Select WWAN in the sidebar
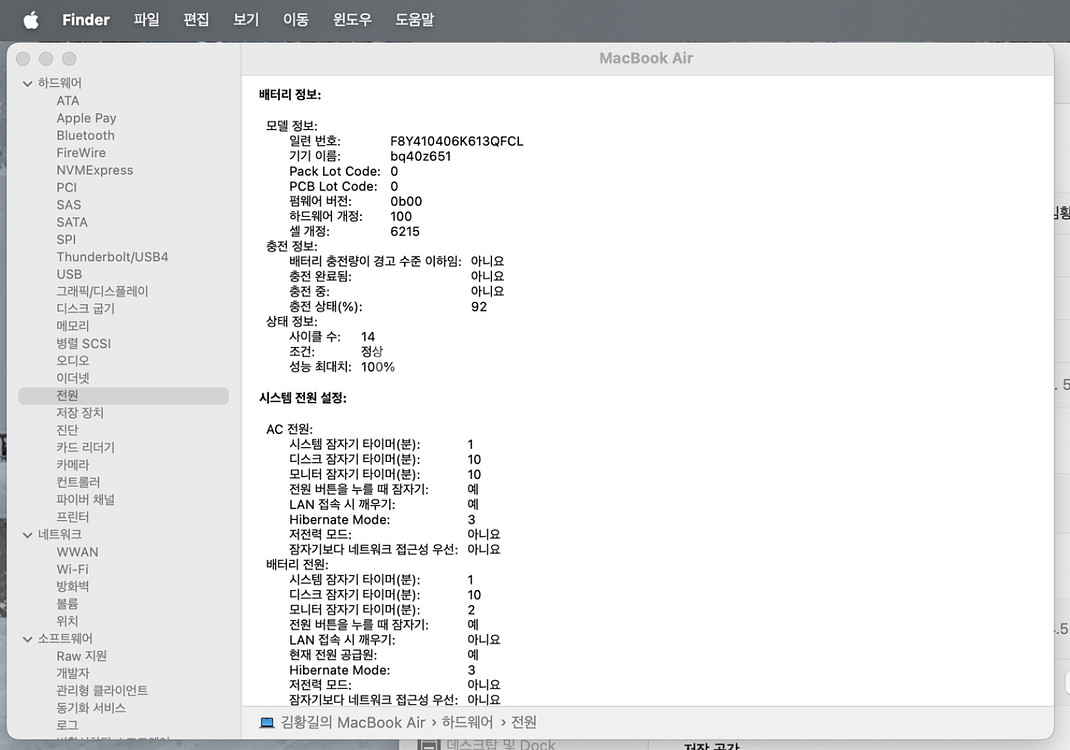 pos(77,552)
